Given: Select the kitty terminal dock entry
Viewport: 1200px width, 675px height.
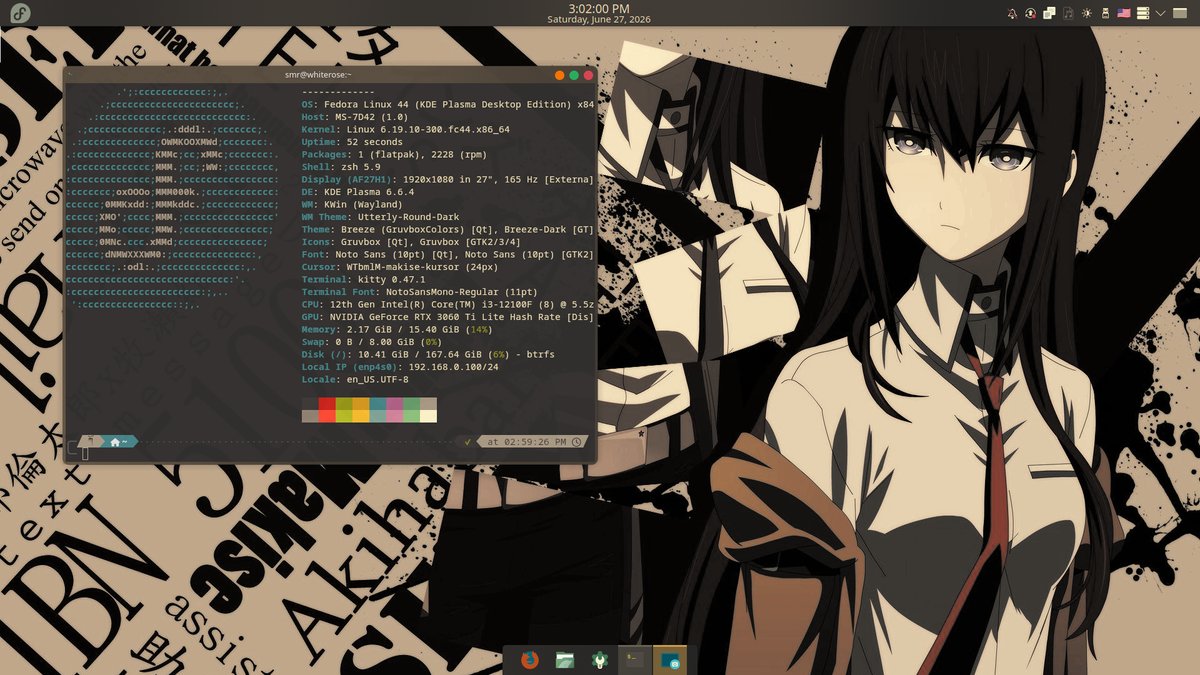Looking at the screenshot, I should [633, 659].
